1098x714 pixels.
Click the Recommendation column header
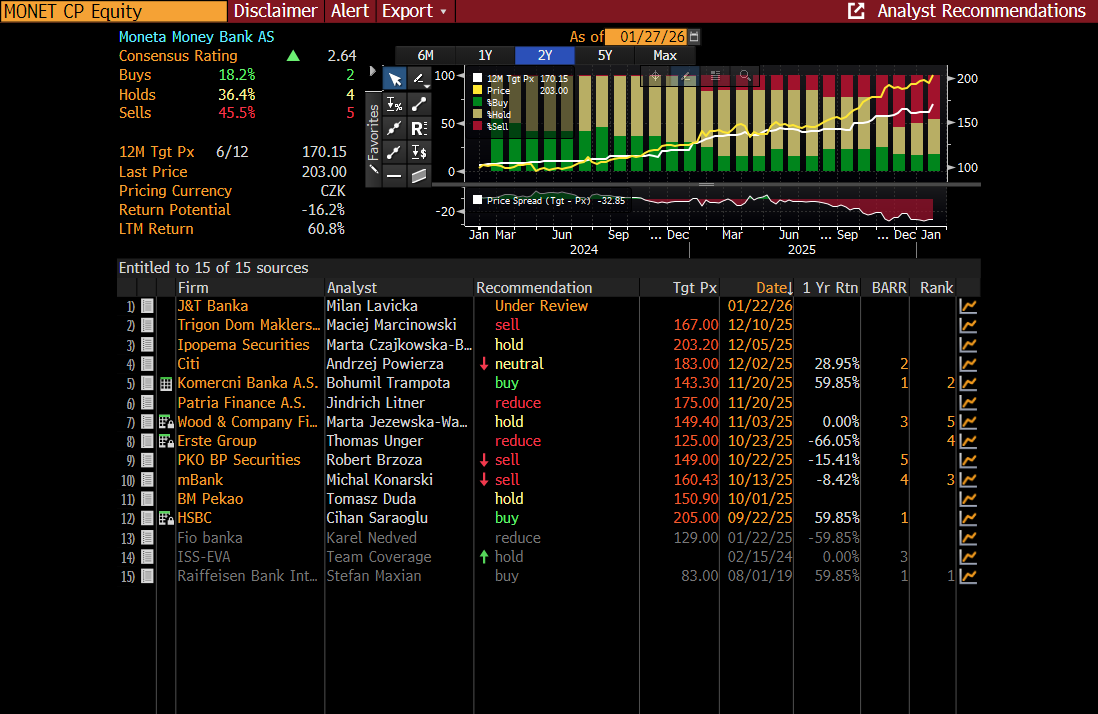(x=534, y=288)
